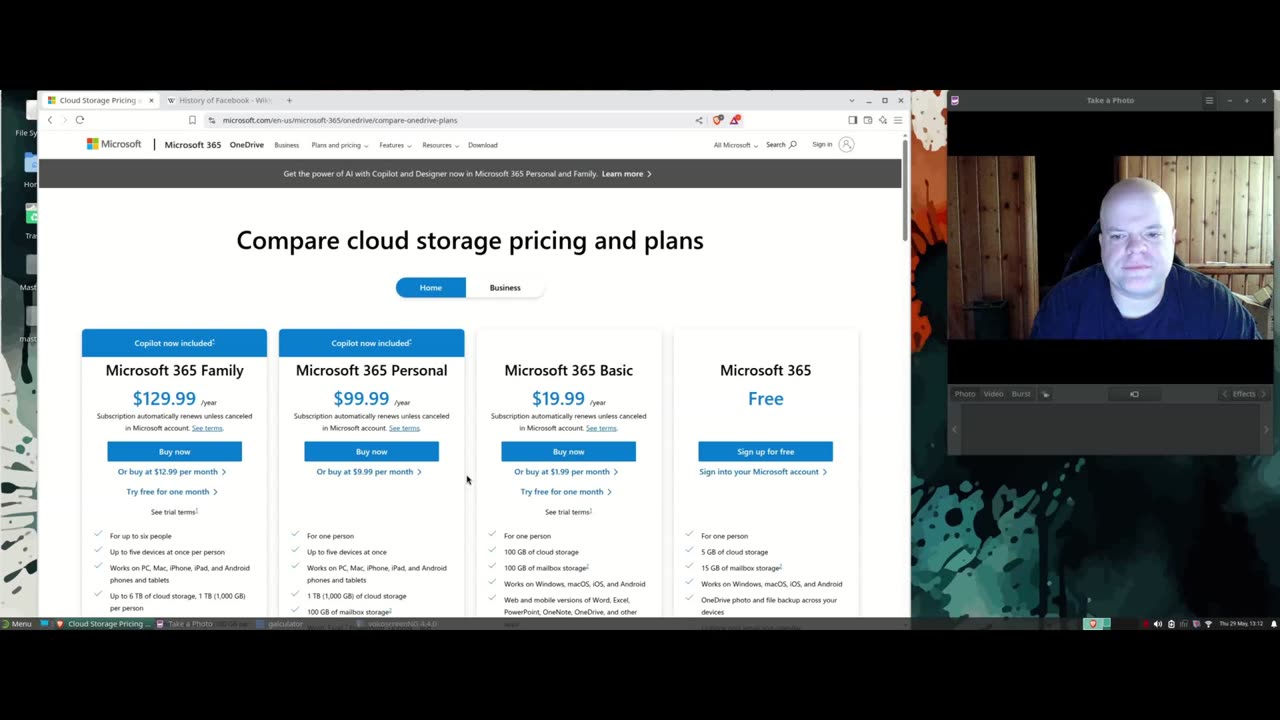This screenshot has height=720, width=1280.
Task: Click the browser forward arrow
Action: pos(65,120)
